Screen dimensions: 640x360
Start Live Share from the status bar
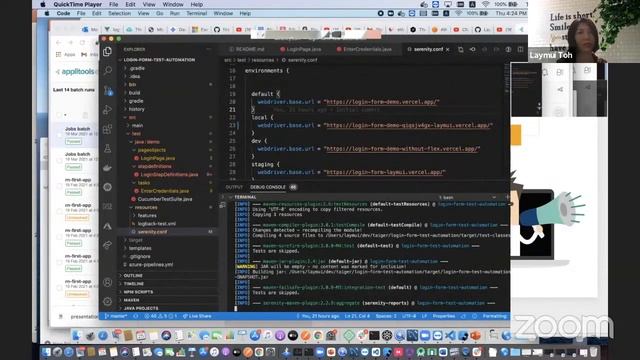(x=197, y=316)
